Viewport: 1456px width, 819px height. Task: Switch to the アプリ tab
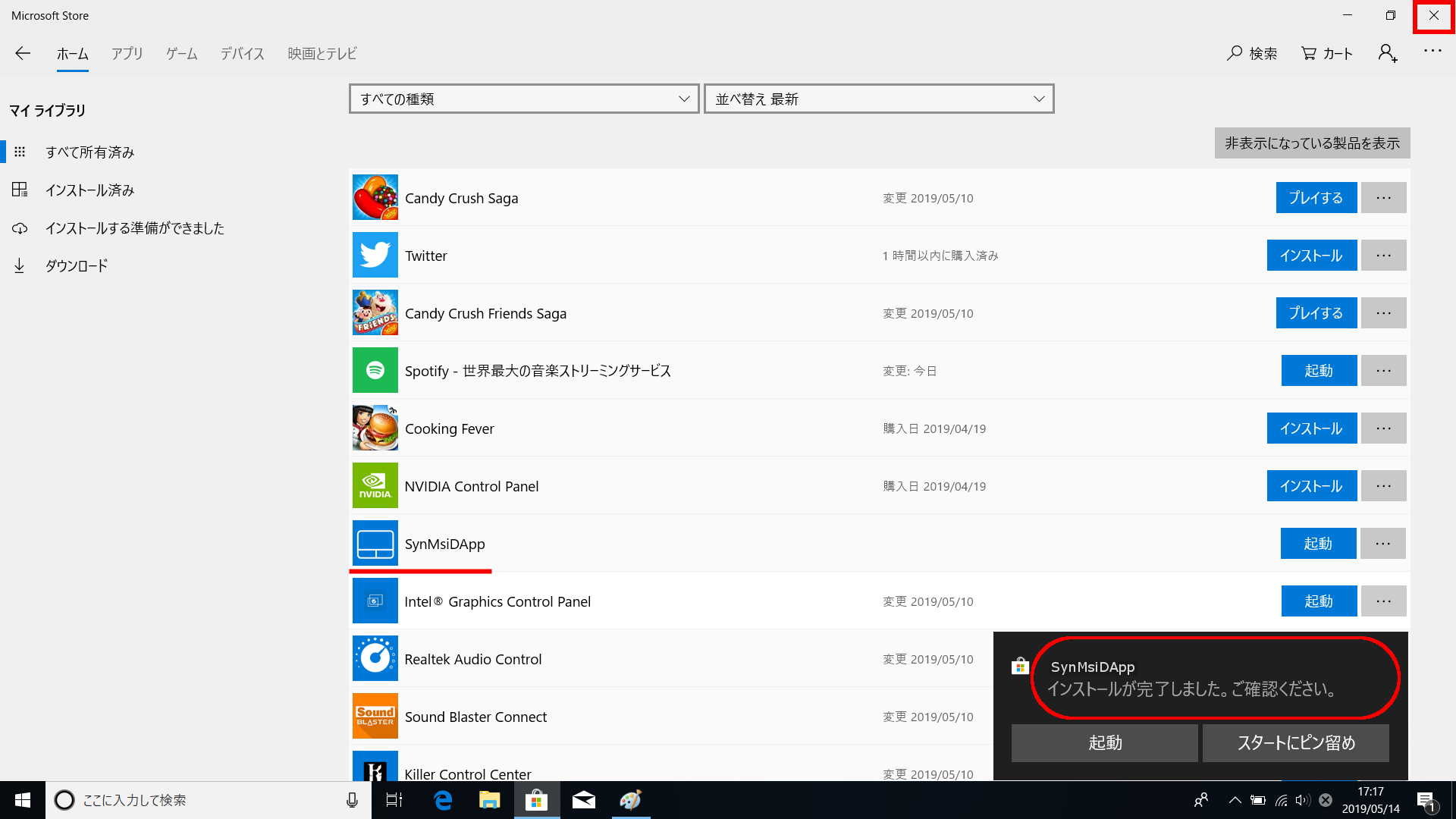(127, 54)
